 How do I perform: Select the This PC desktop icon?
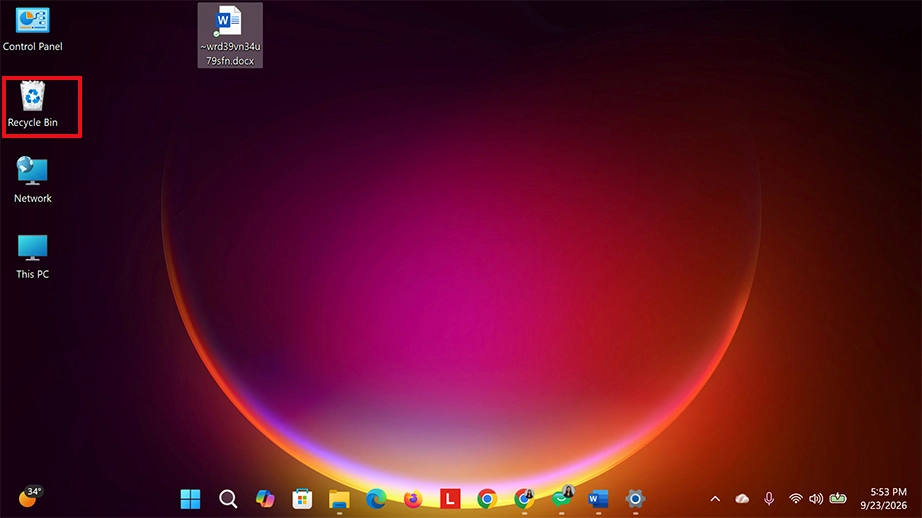pyautogui.click(x=32, y=256)
